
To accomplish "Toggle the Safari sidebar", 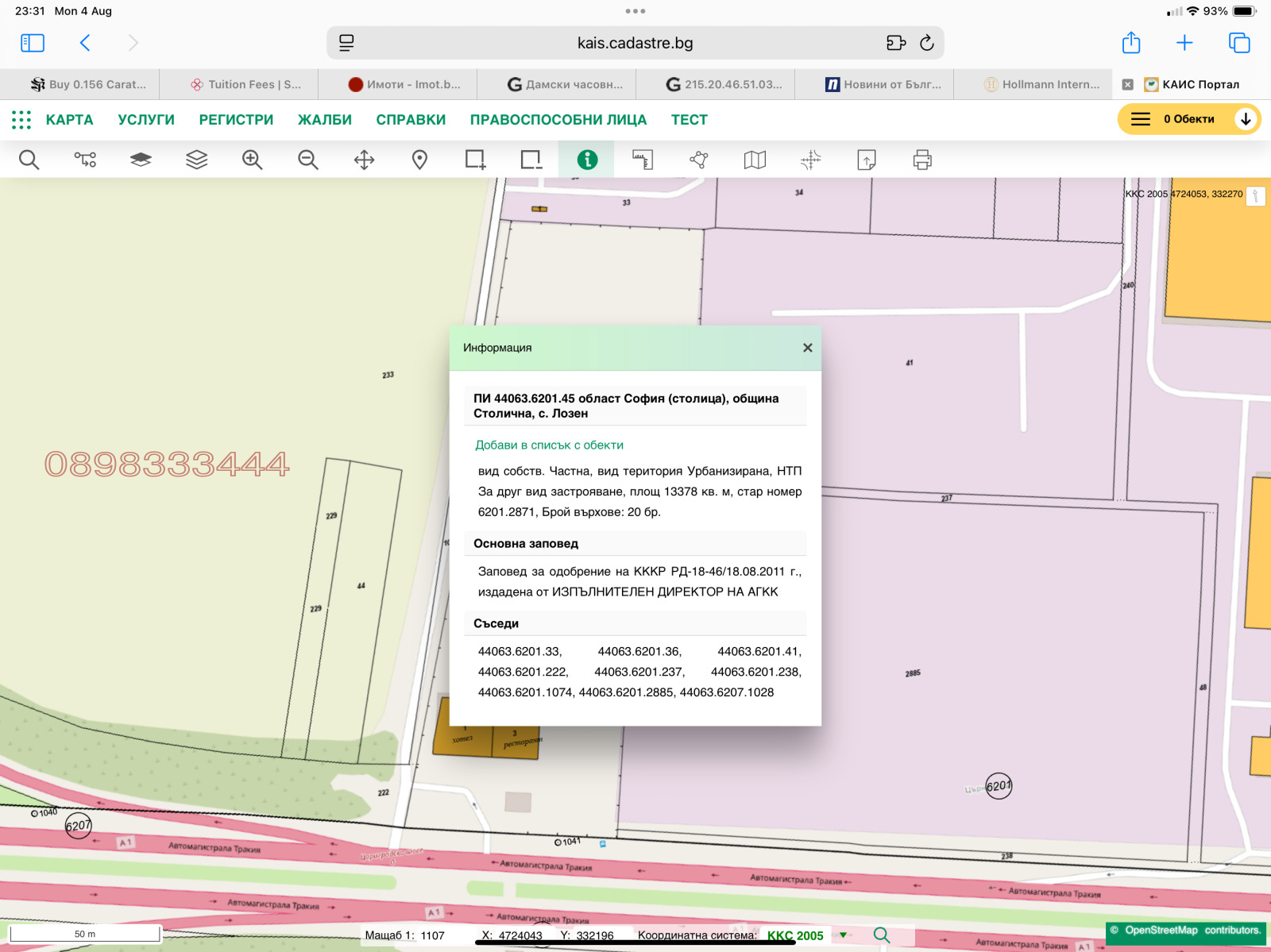I will pyautogui.click(x=33, y=43).
